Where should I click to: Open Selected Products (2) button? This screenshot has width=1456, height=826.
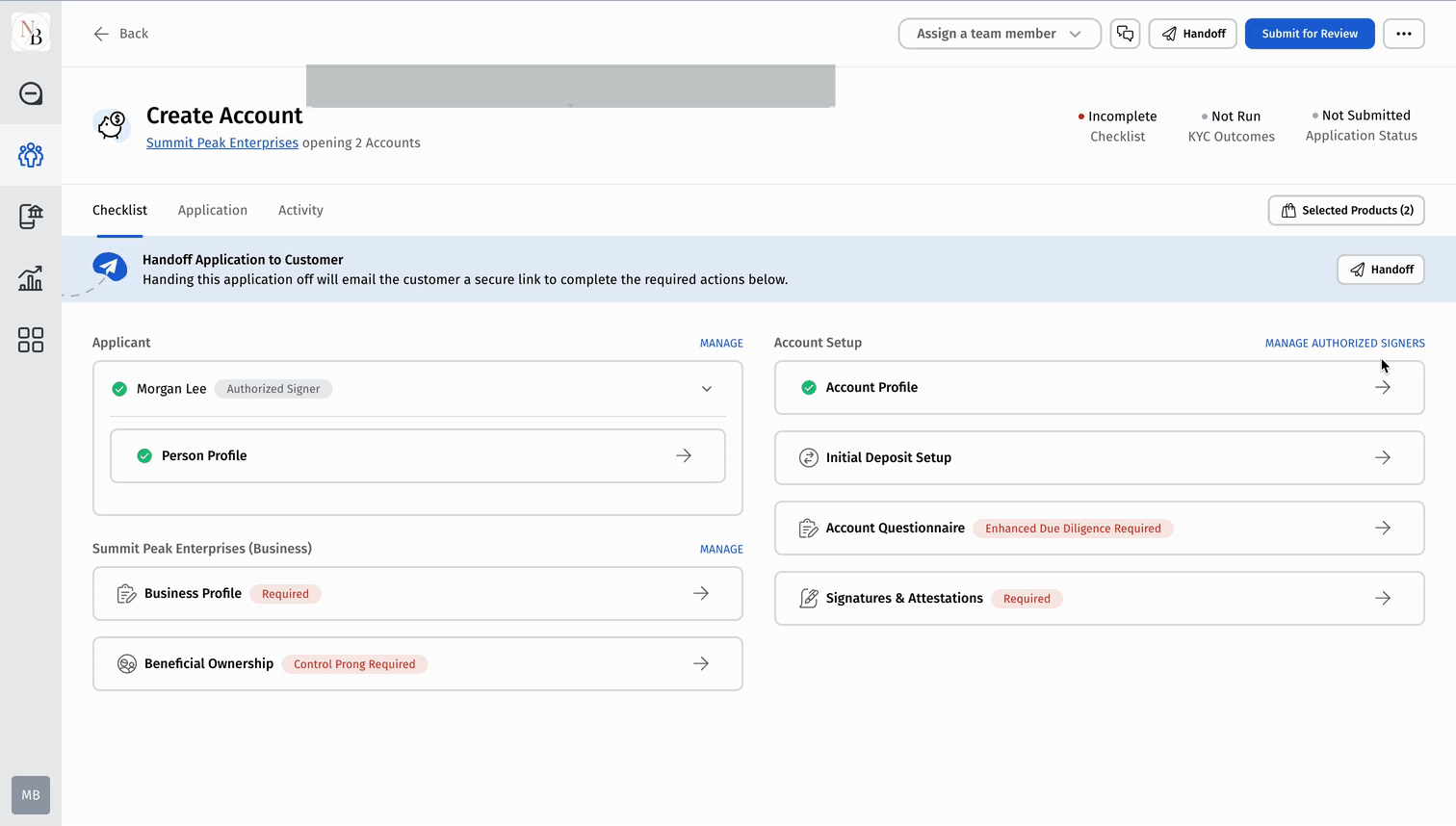1346,211
